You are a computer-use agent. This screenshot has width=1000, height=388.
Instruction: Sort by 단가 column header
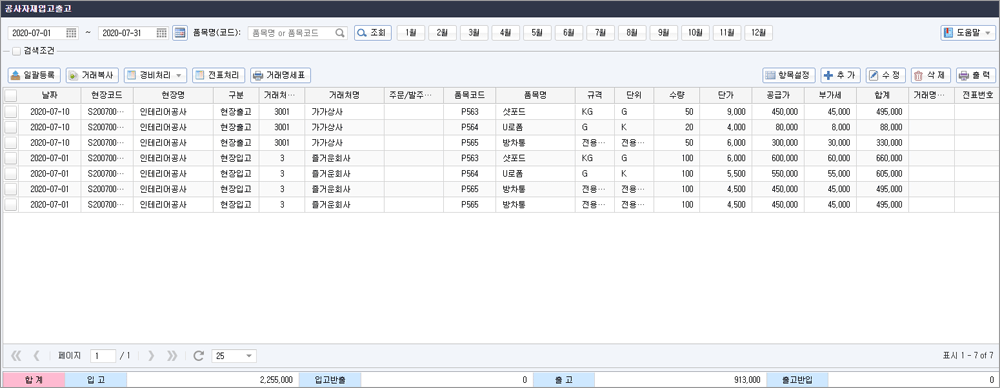[x=726, y=95]
